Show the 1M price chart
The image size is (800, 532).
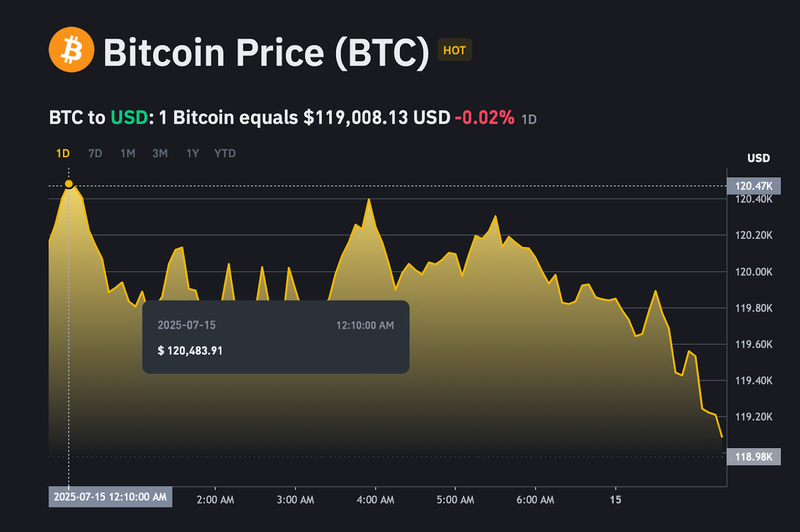tap(127, 153)
